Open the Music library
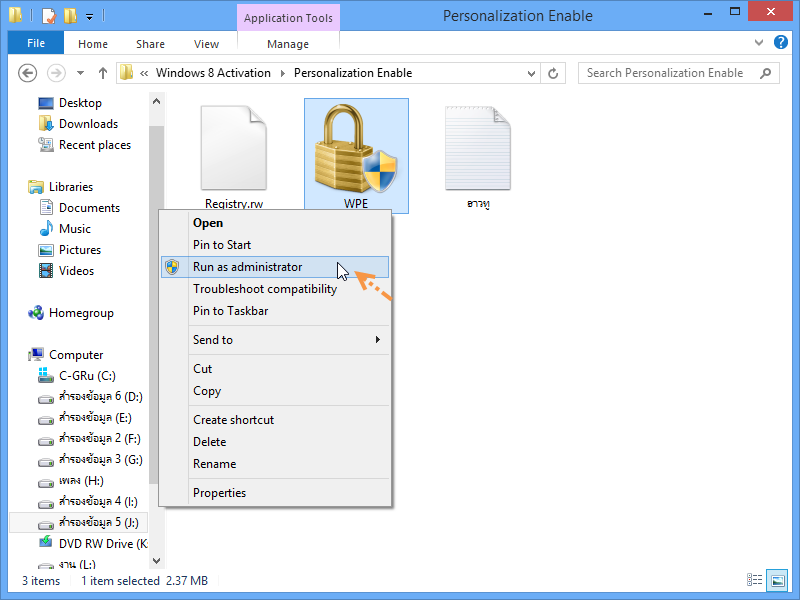Image resolution: width=800 pixels, height=600 pixels. (x=65, y=229)
